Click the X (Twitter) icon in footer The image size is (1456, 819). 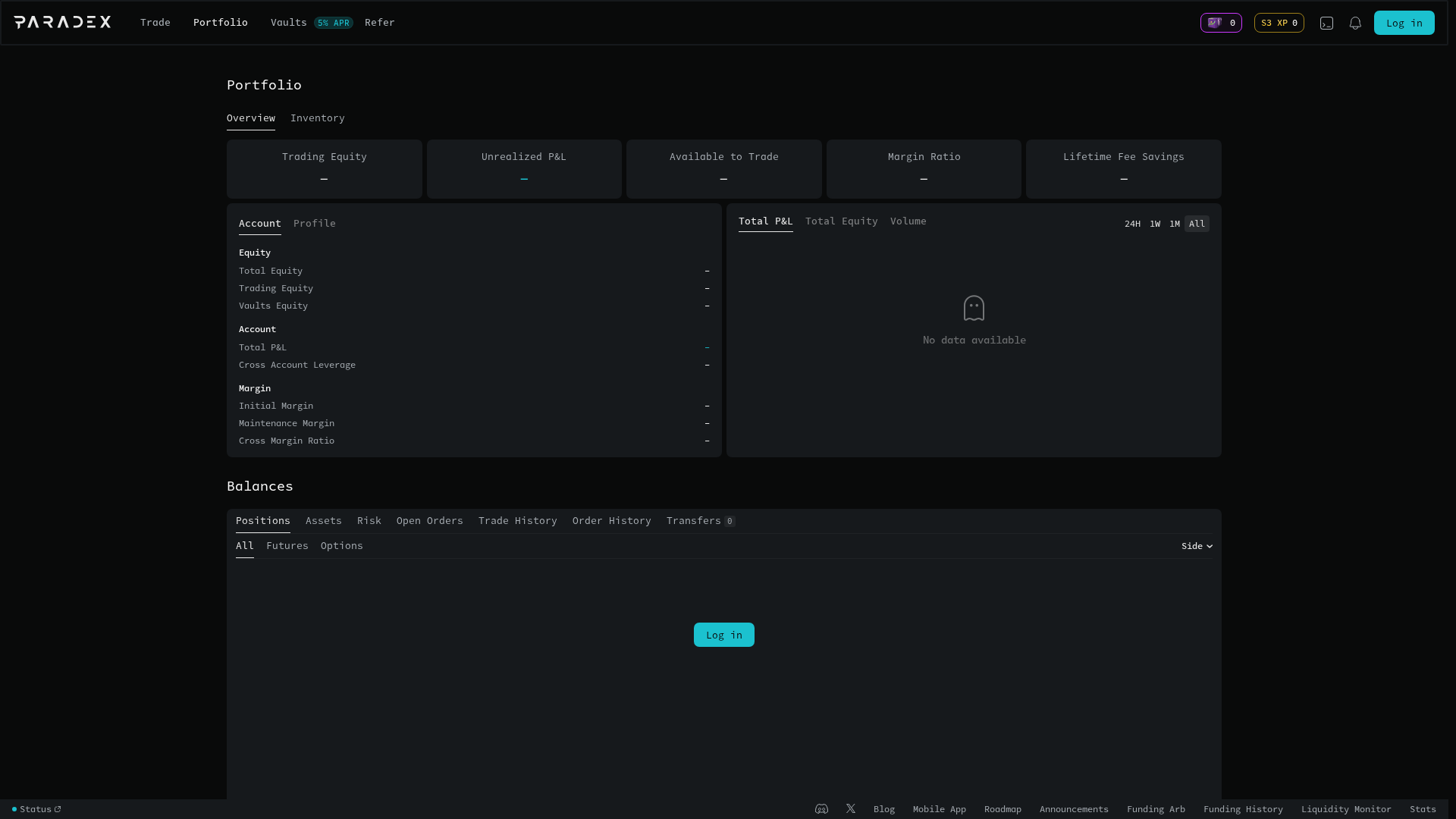(x=851, y=809)
